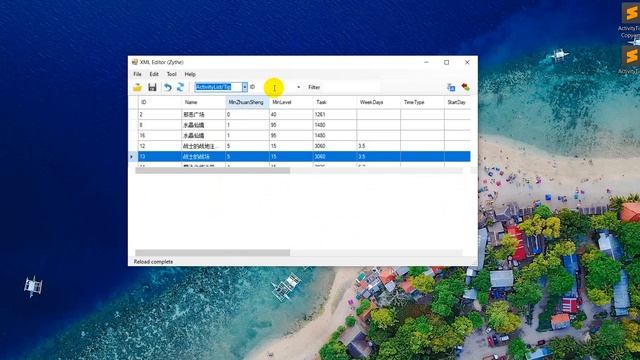Screen dimensions: 640x360
Task: Click the lower horizontal scrollbar thumb above the status bar
Action: pos(213,253)
